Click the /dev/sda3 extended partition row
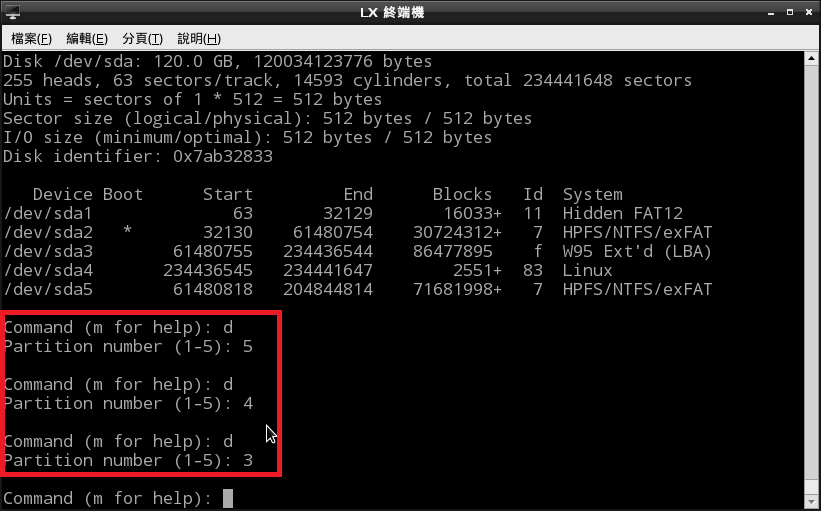821x511 pixels. pos(357,251)
